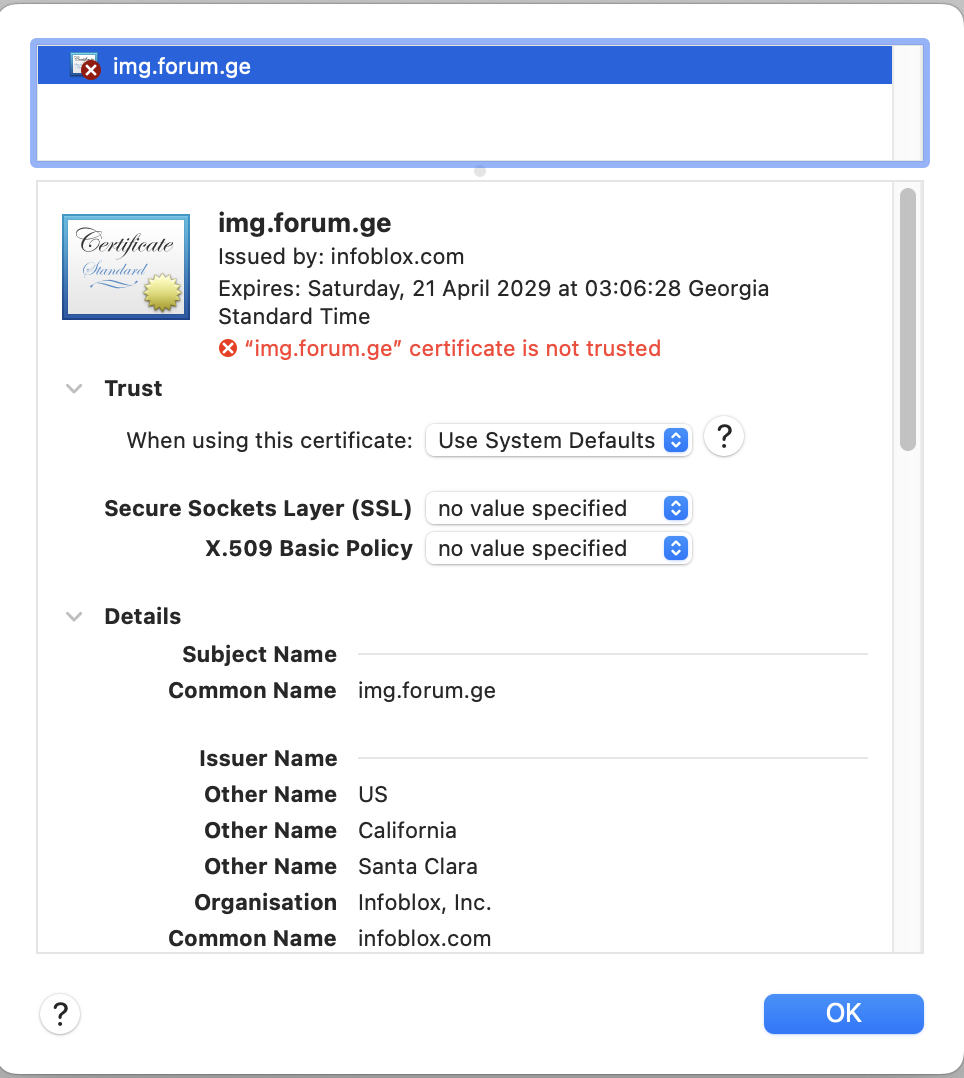Click the Subject Name common name value
The width and height of the screenshot is (964, 1078).
pos(426,691)
